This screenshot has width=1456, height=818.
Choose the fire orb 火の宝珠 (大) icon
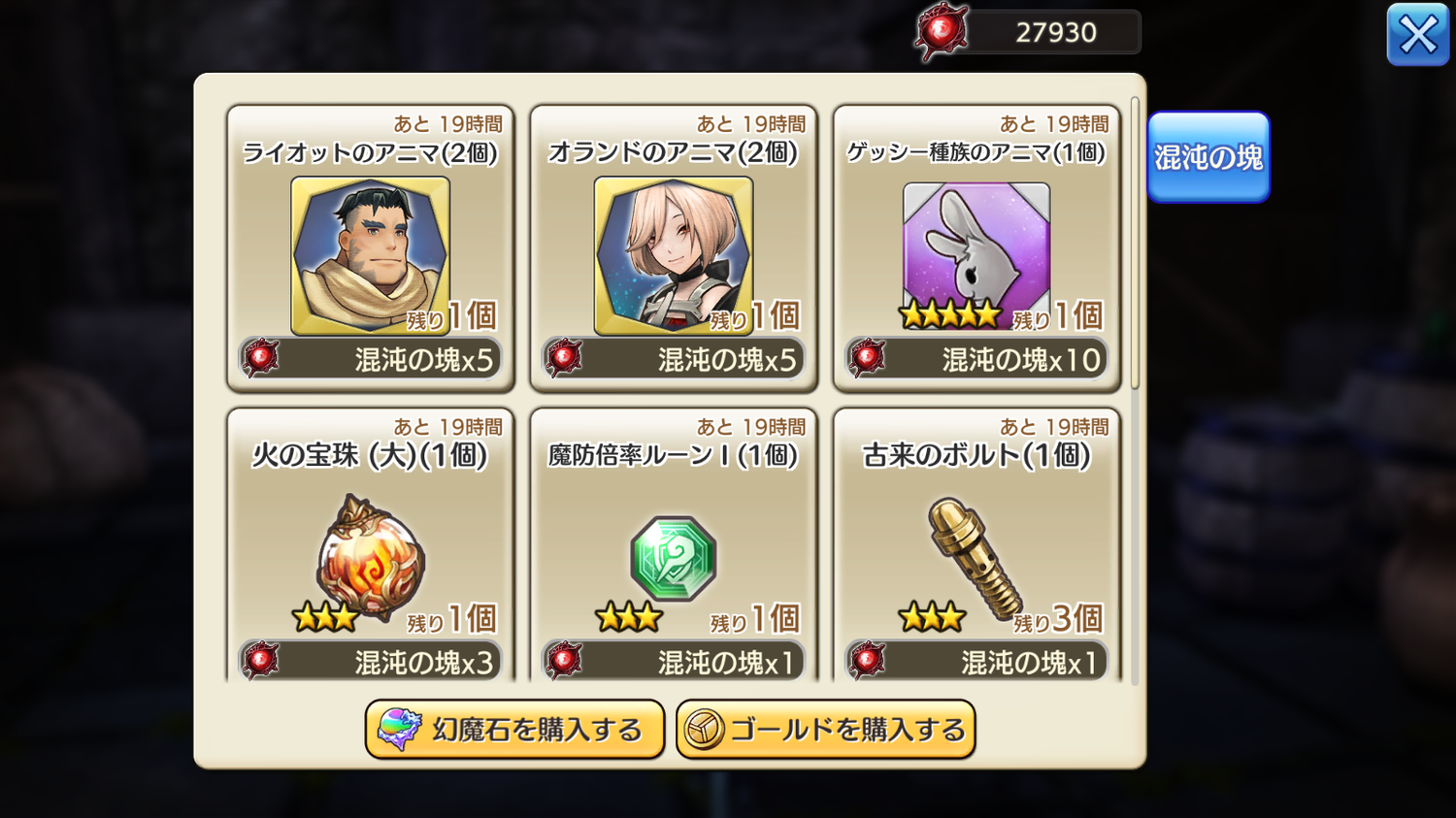click(x=370, y=559)
